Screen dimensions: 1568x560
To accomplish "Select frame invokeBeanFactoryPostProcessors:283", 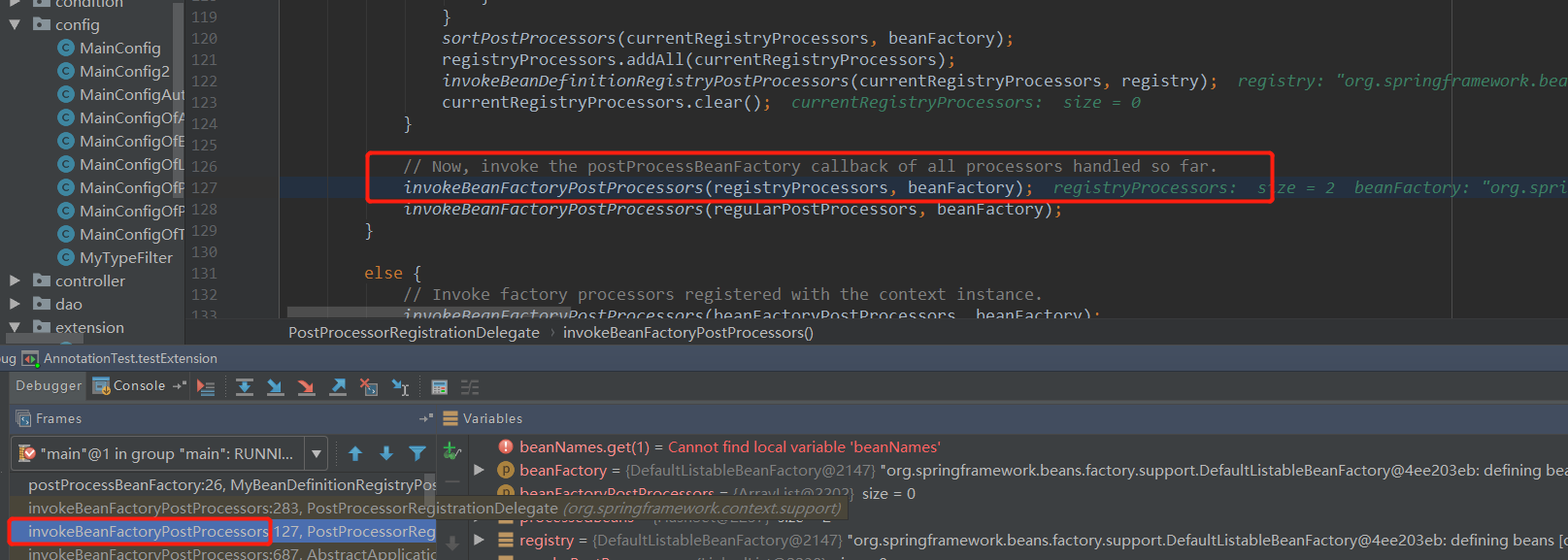I will [x=222, y=508].
